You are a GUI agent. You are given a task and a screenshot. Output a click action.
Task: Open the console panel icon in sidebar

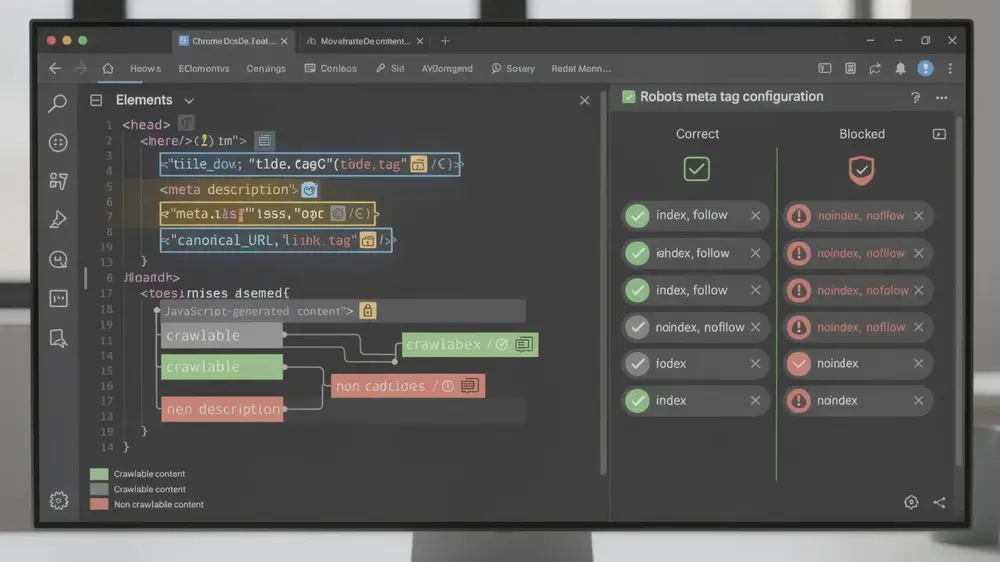click(58, 299)
